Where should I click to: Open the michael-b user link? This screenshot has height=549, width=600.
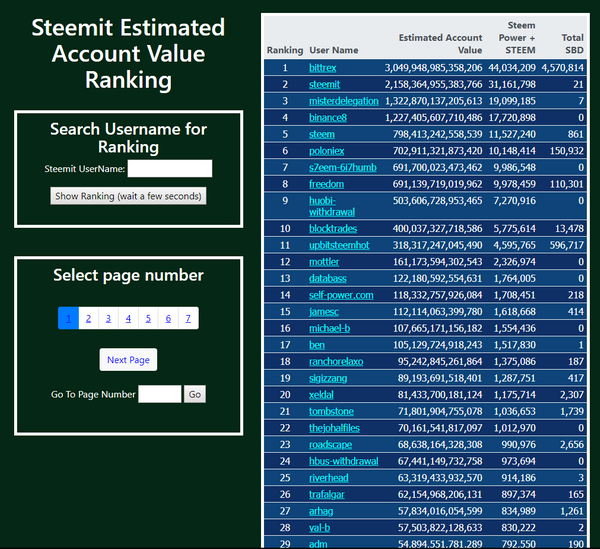[329, 328]
